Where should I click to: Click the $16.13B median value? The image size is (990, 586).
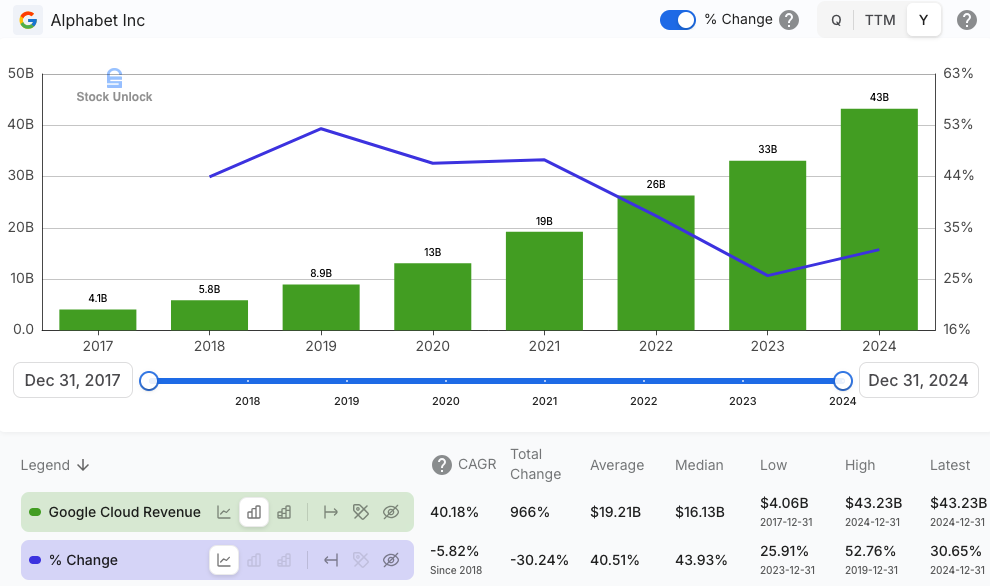click(x=700, y=512)
